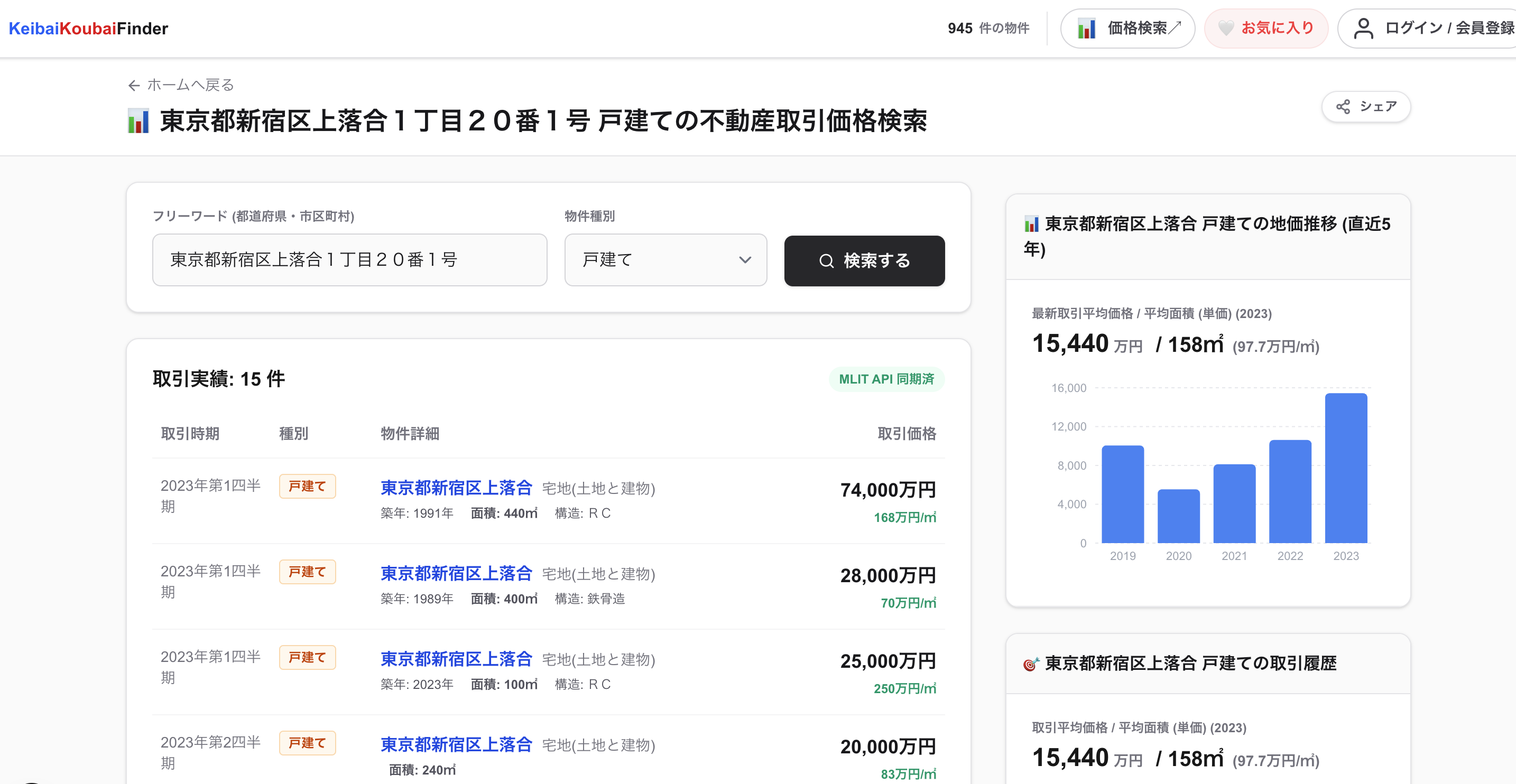1516x784 pixels.
Task: Click the MLIT API 同期済 badge
Action: click(886, 379)
